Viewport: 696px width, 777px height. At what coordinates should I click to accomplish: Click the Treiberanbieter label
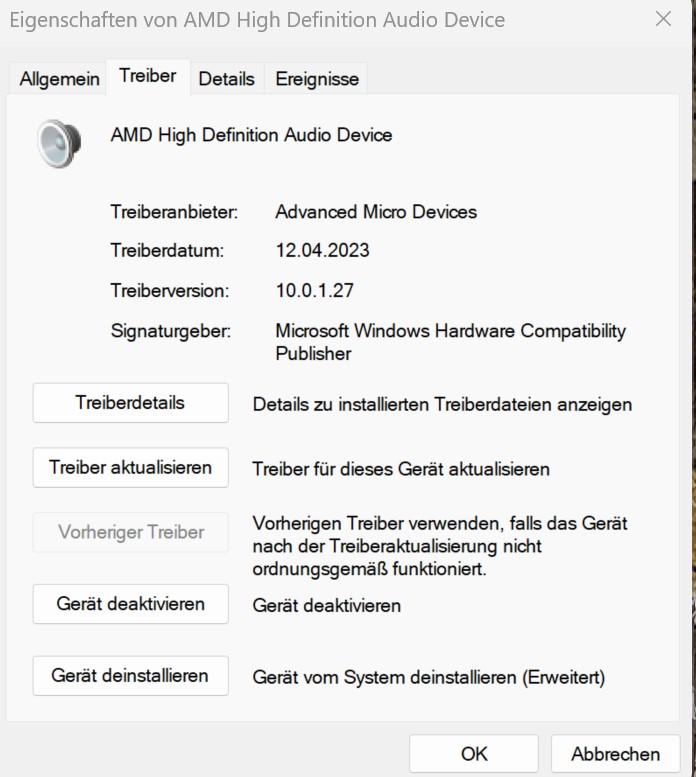[x=174, y=212]
